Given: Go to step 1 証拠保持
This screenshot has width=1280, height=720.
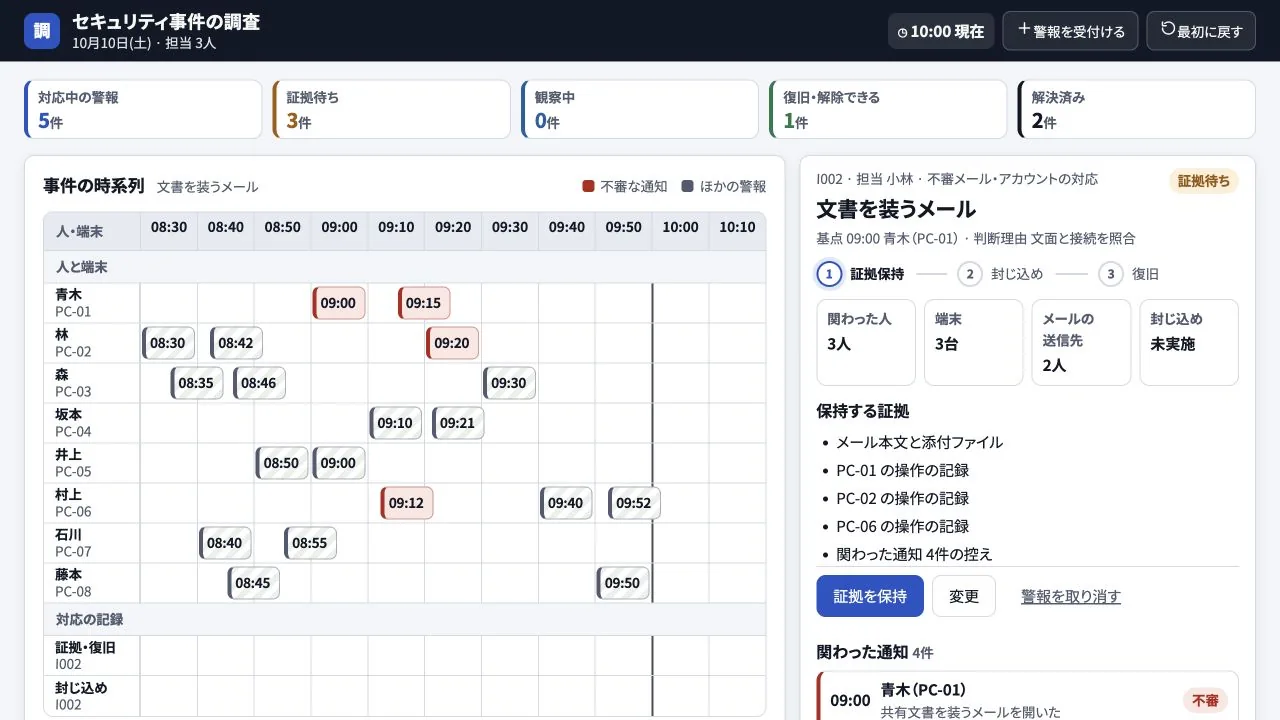Looking at the screenshot, I should pyautogui.click(x=861, y=274).
